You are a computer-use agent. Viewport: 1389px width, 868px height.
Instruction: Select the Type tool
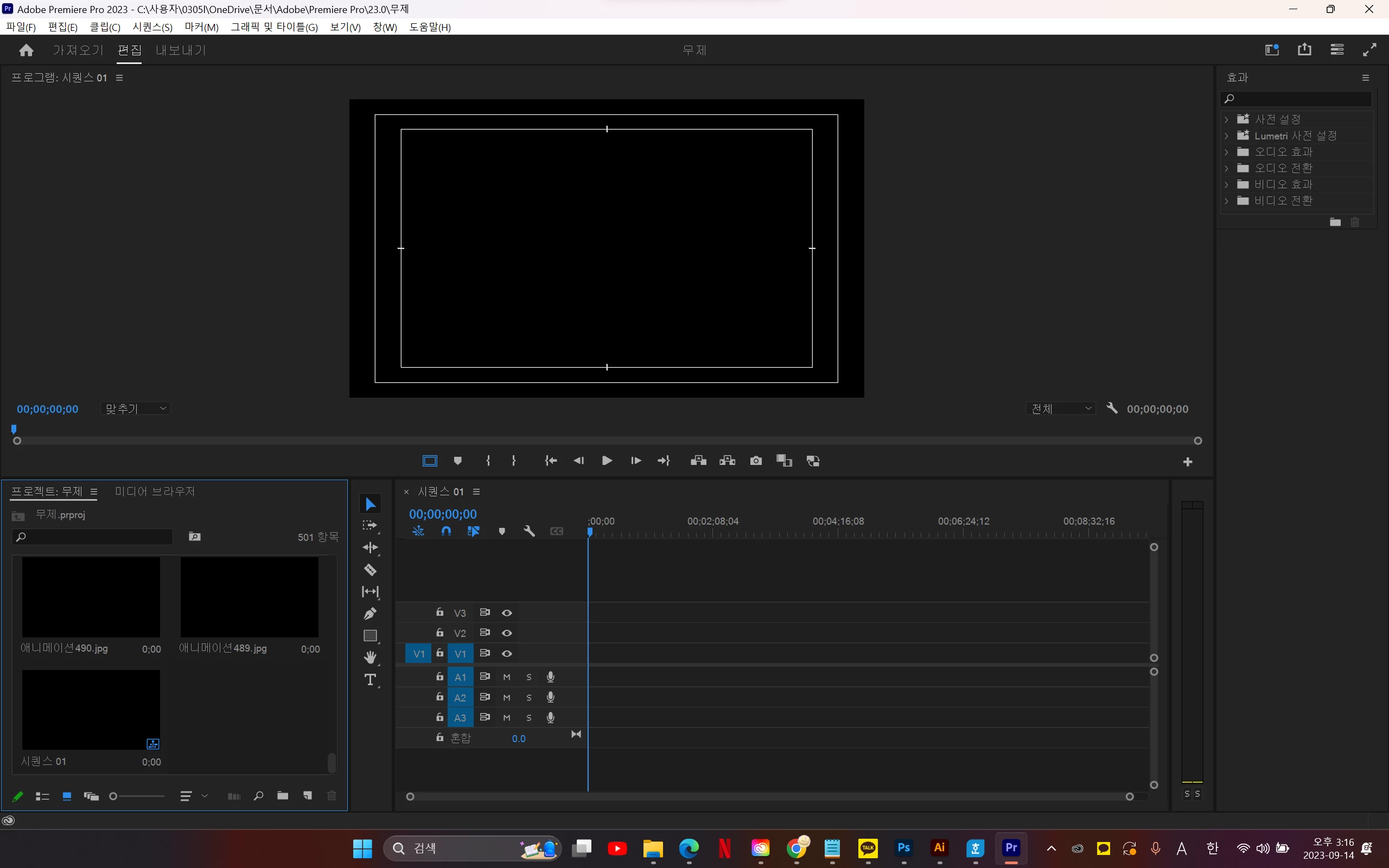[370, 680]
